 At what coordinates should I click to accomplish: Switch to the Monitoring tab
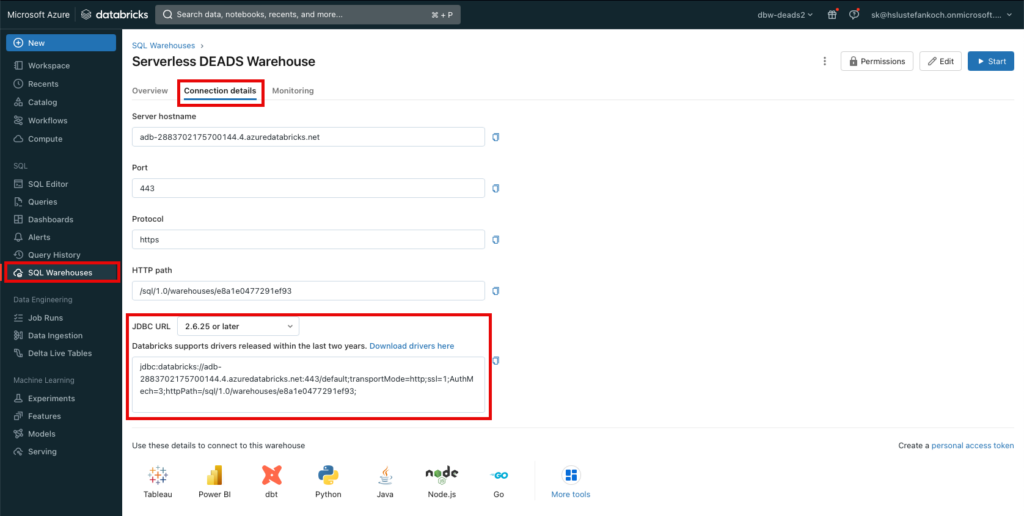click(292, 91)
